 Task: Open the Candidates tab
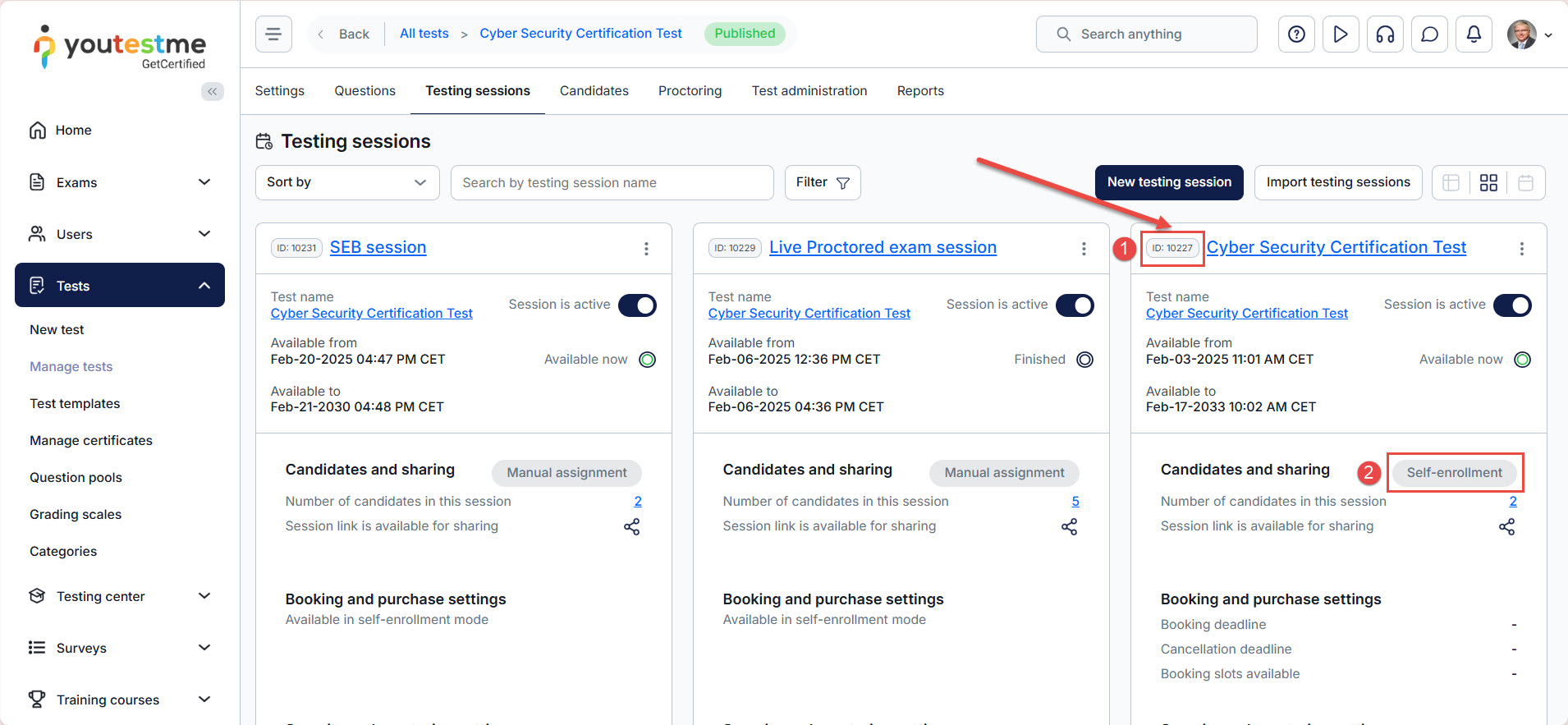[594, 91]
